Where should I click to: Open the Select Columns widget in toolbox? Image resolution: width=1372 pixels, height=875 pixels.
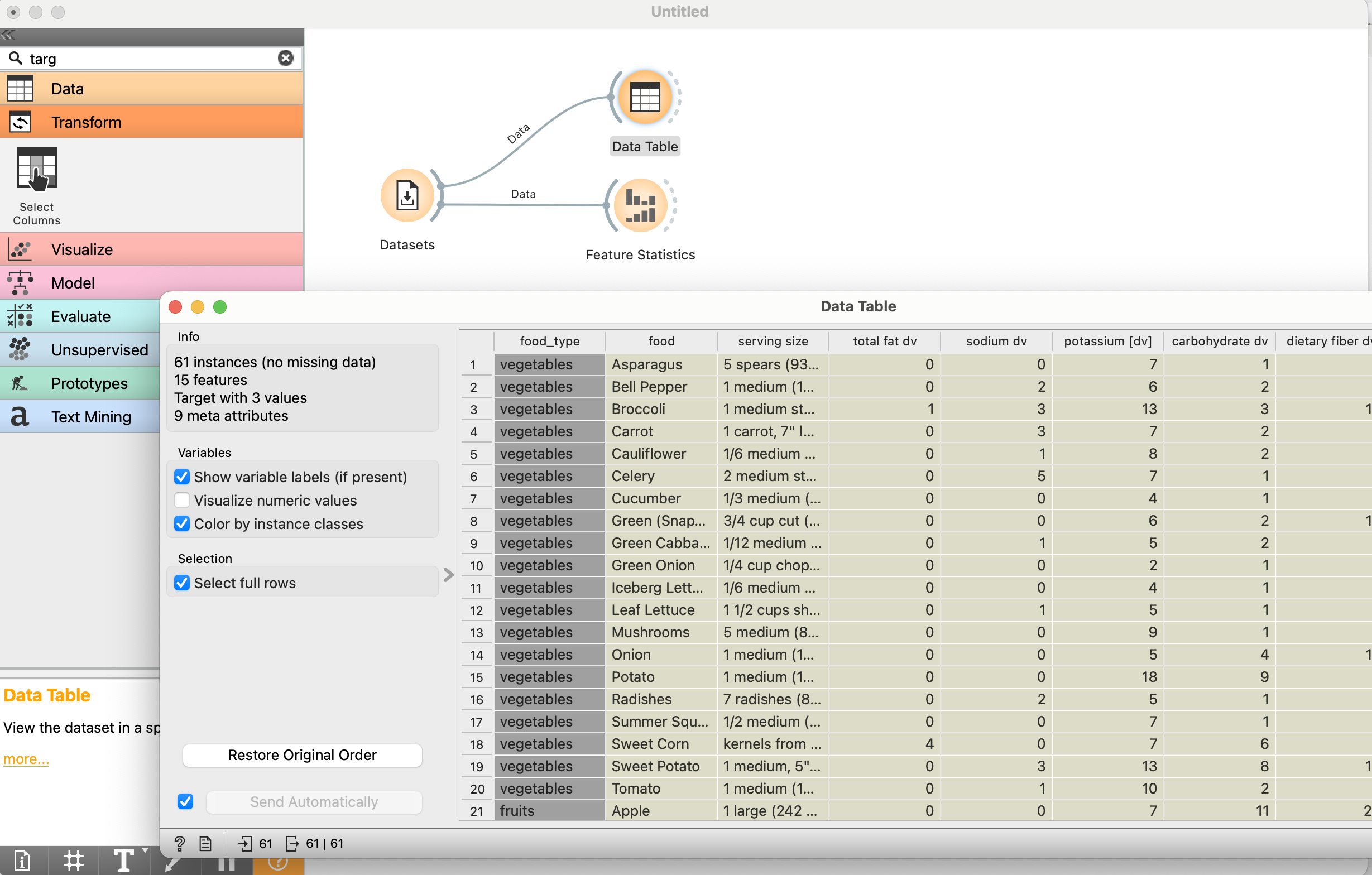click(36, 186)
